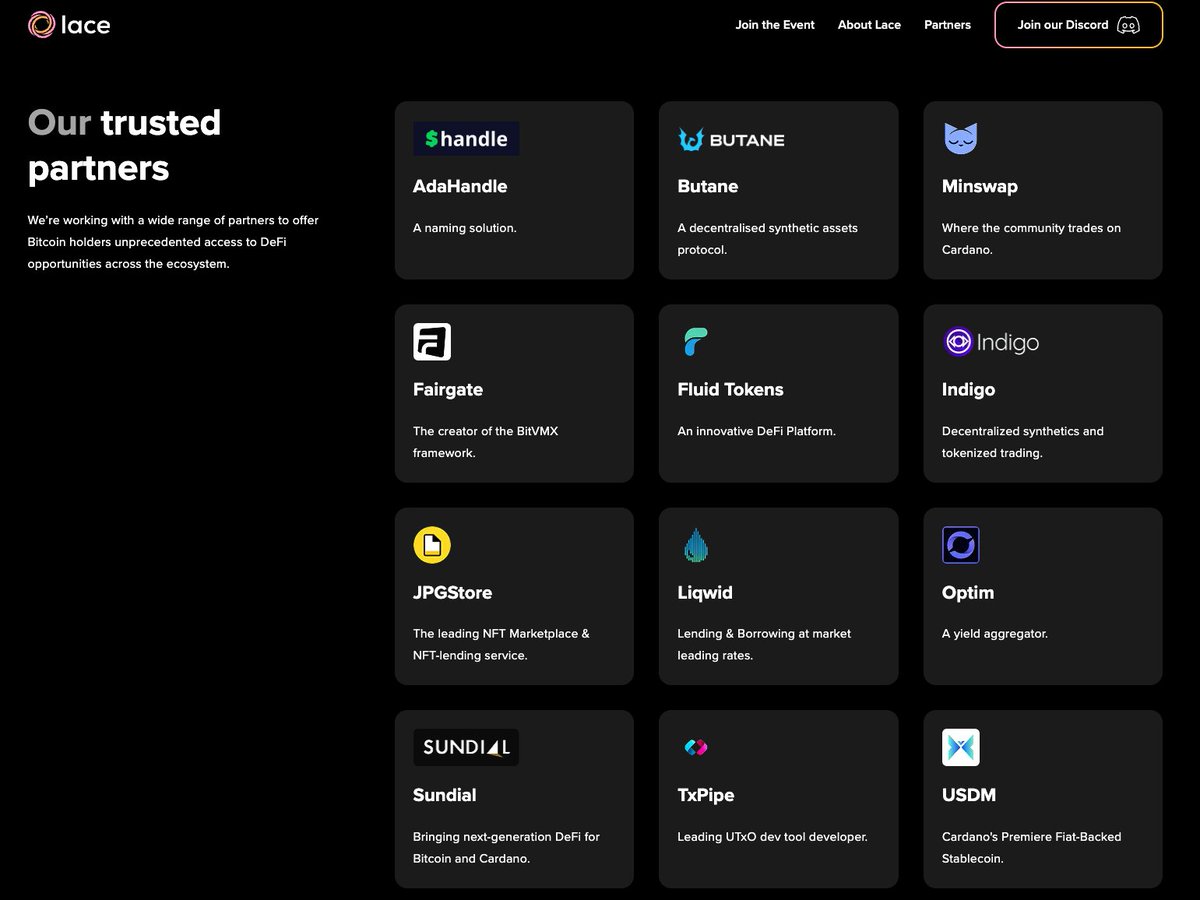Open the About Lace link
This screenshot has width=1200, height=900.
click(869, 25)
